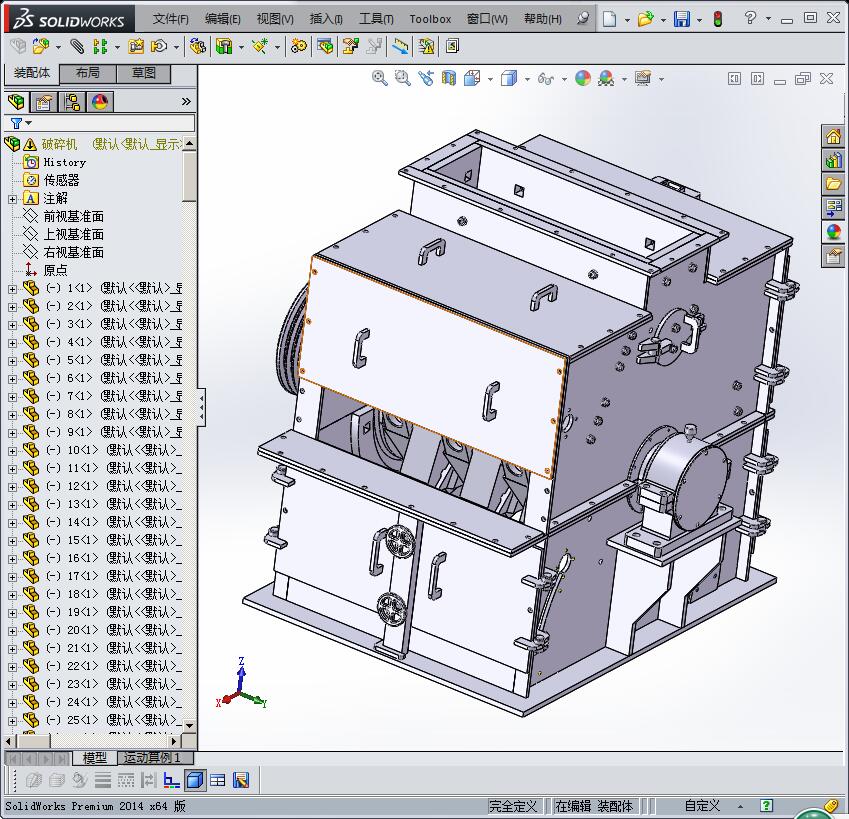849x819 pixels.
Task: Select the 装配体 tab
Action: 32,73
